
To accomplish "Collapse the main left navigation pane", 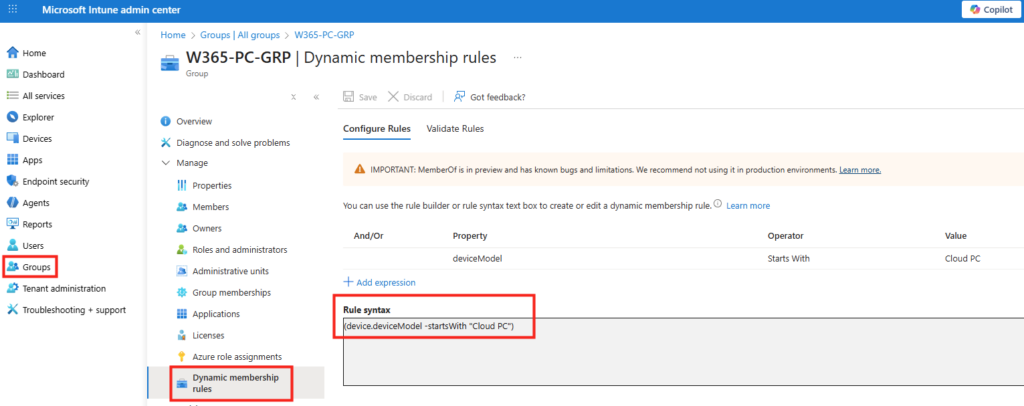I will click(138, 33).
